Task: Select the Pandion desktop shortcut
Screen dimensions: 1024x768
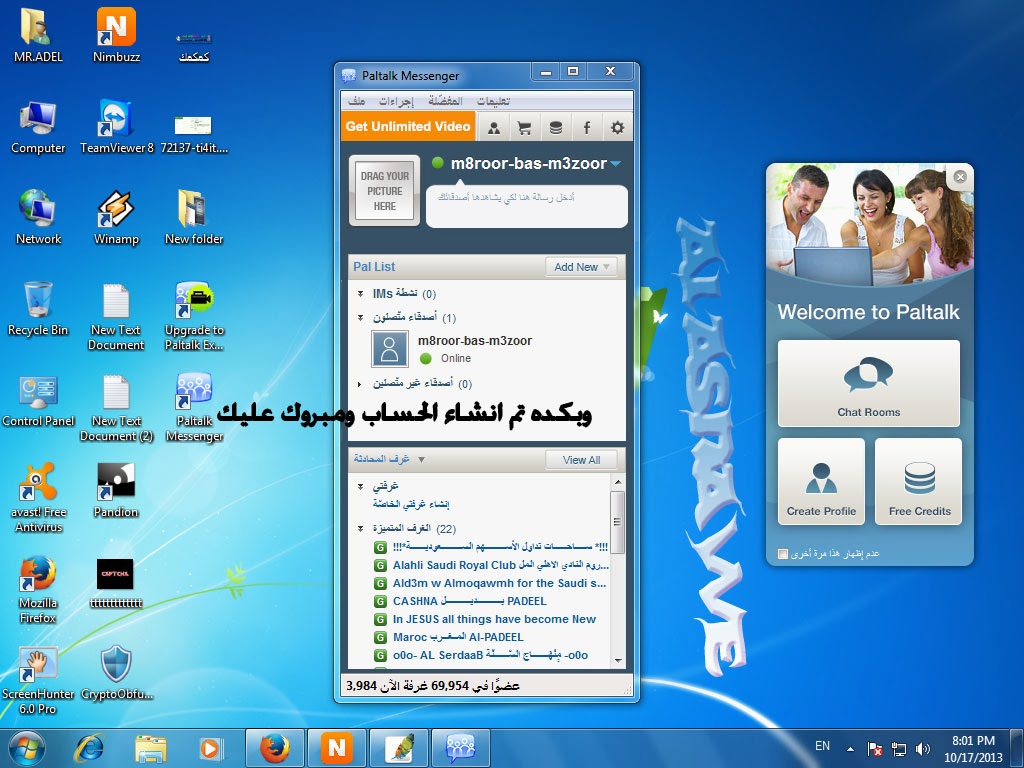Action: [116, 490]
